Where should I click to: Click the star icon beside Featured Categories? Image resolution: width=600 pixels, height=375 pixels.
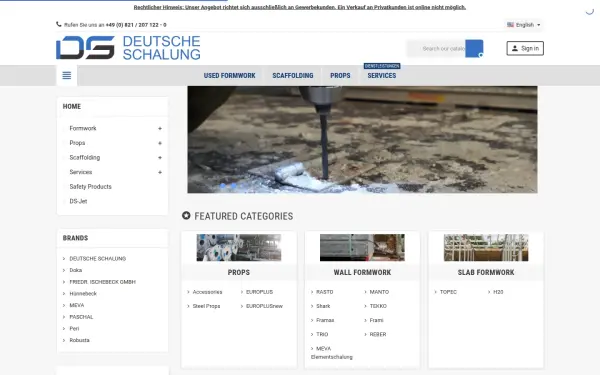coord(186,215)
